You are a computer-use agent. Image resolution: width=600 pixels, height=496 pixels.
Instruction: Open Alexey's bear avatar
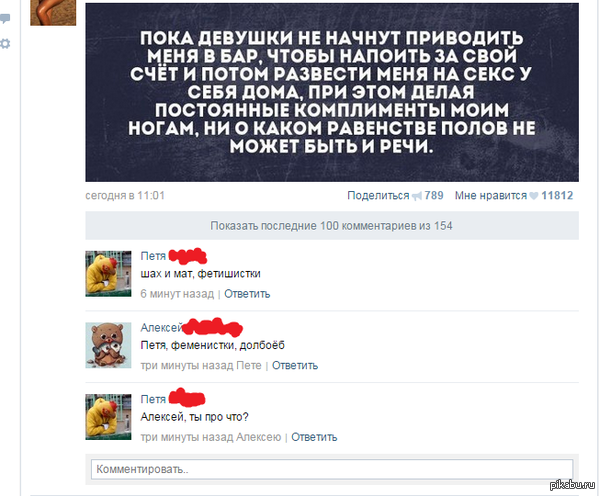108,345
